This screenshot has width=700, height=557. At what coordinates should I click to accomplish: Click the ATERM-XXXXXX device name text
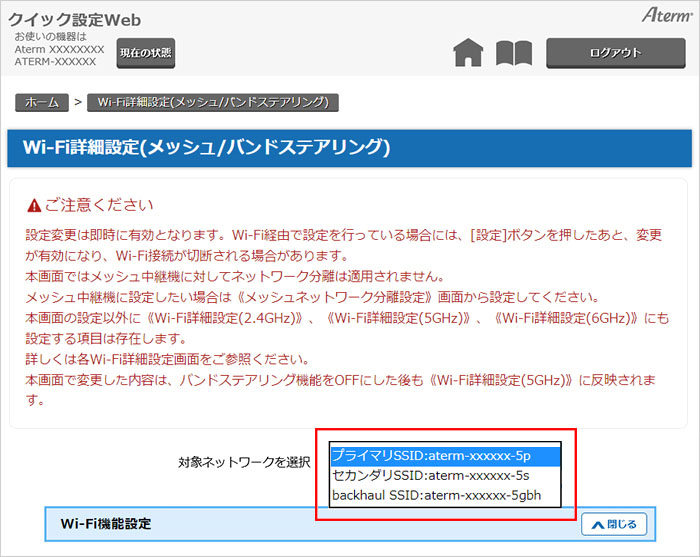coord(55,62)
